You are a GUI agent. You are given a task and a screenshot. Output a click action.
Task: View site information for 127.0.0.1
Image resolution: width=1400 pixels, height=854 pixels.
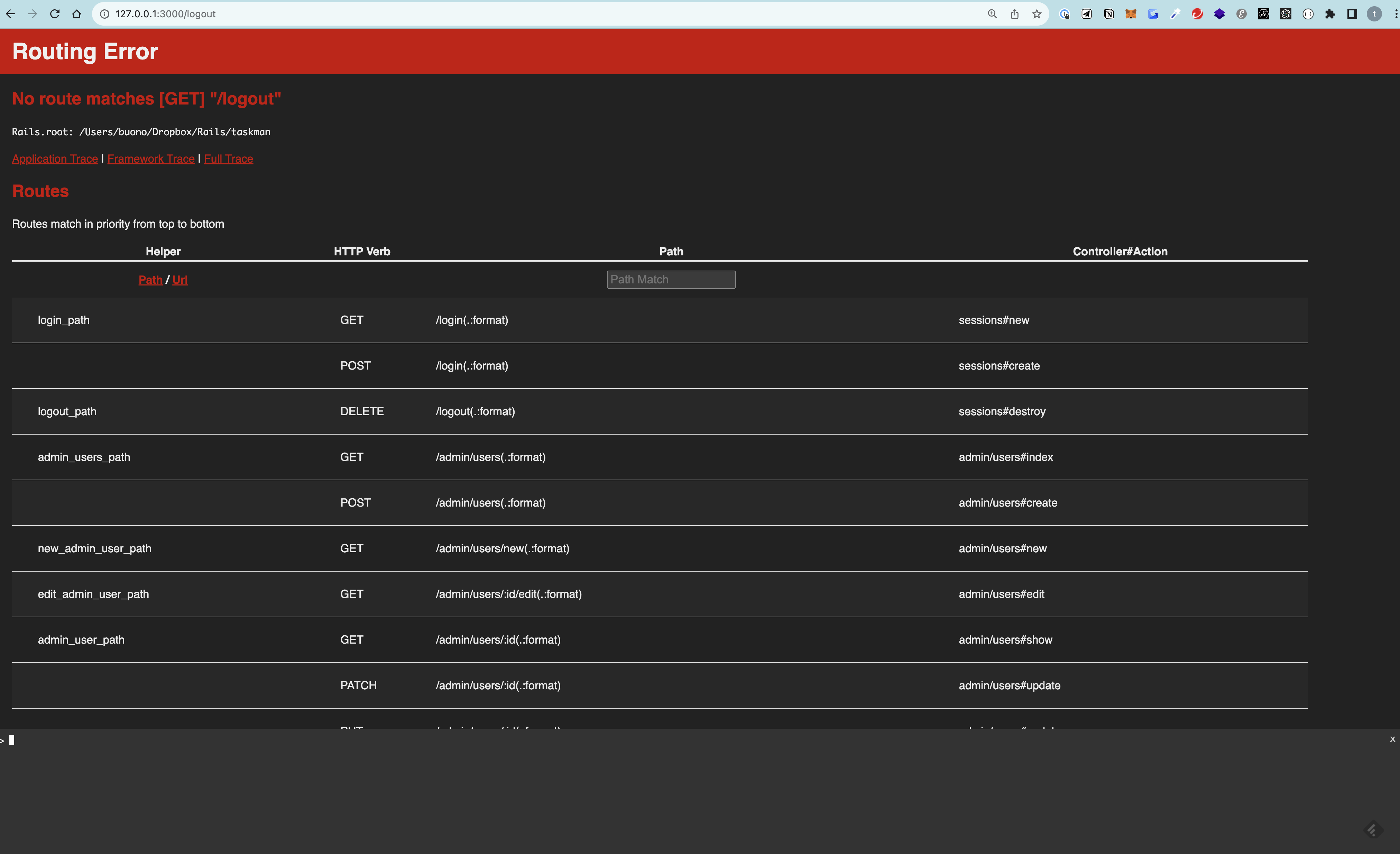104,13
